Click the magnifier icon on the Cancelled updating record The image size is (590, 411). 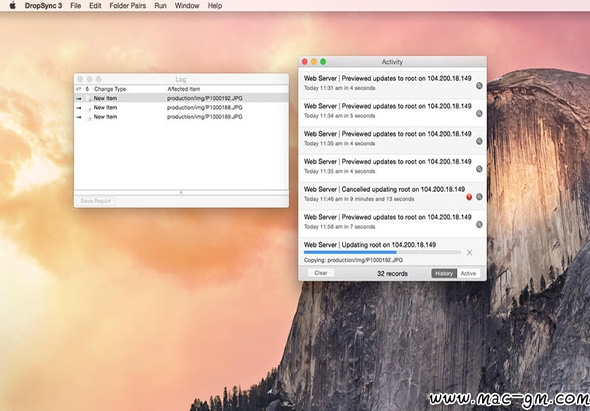(x=479, y=197)
